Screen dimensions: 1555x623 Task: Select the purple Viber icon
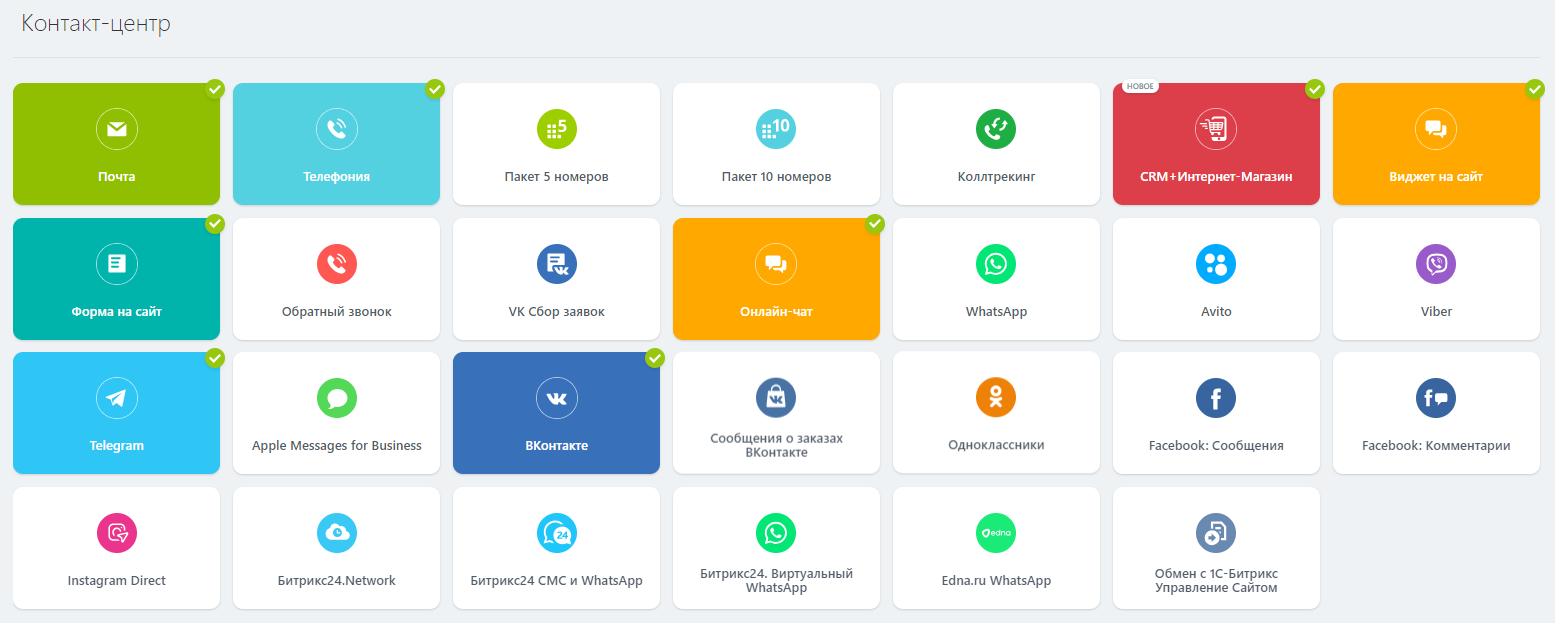(1436, 264)
